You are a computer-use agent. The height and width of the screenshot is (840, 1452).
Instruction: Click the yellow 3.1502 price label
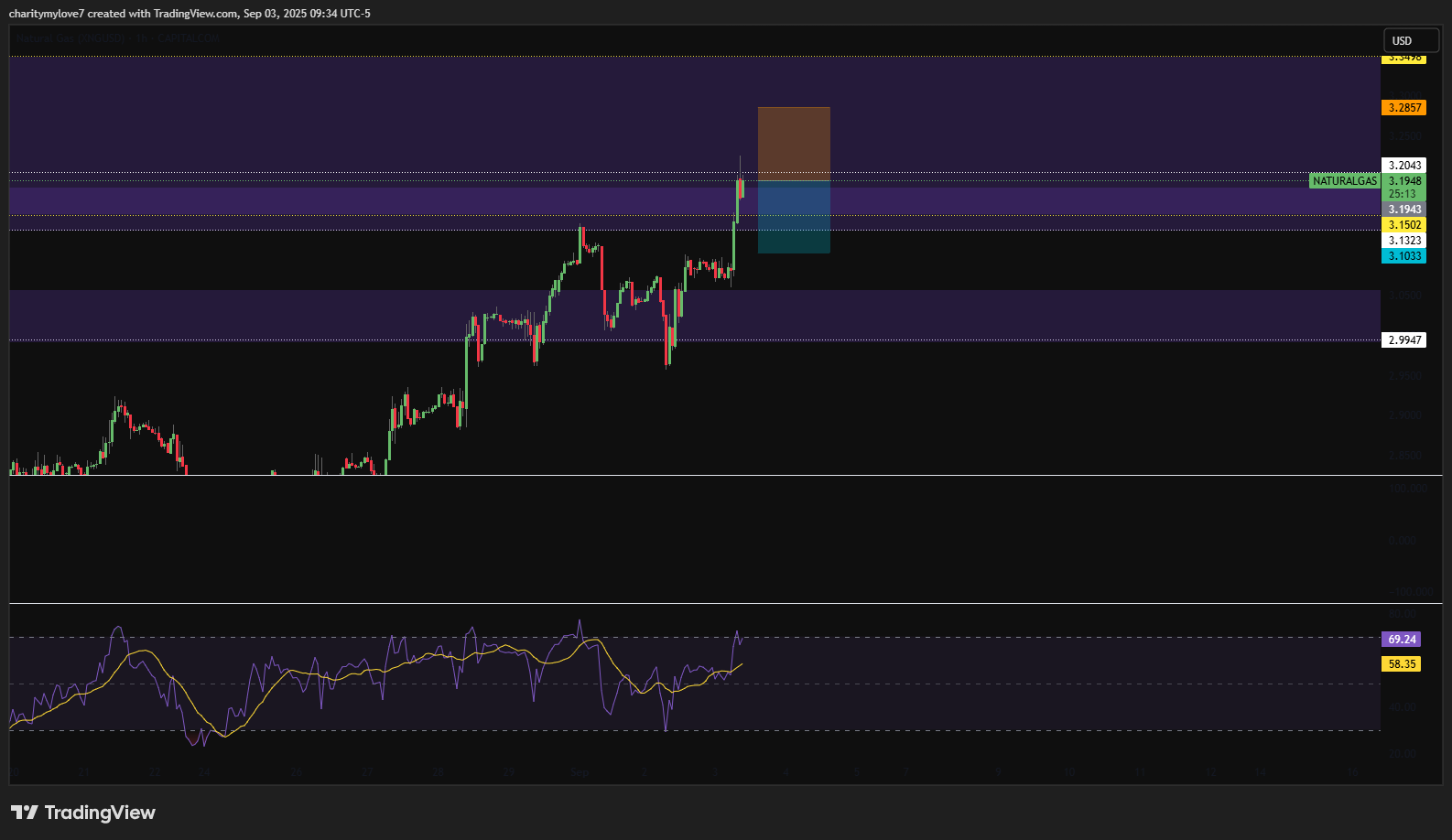(x=1403, y=225)
